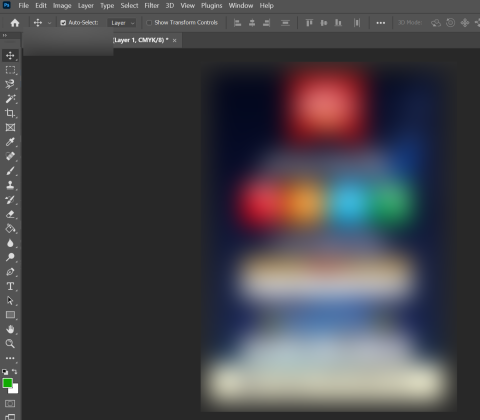Select the Pen tool
Screen dimensions: 480x420
pos(10,272)
